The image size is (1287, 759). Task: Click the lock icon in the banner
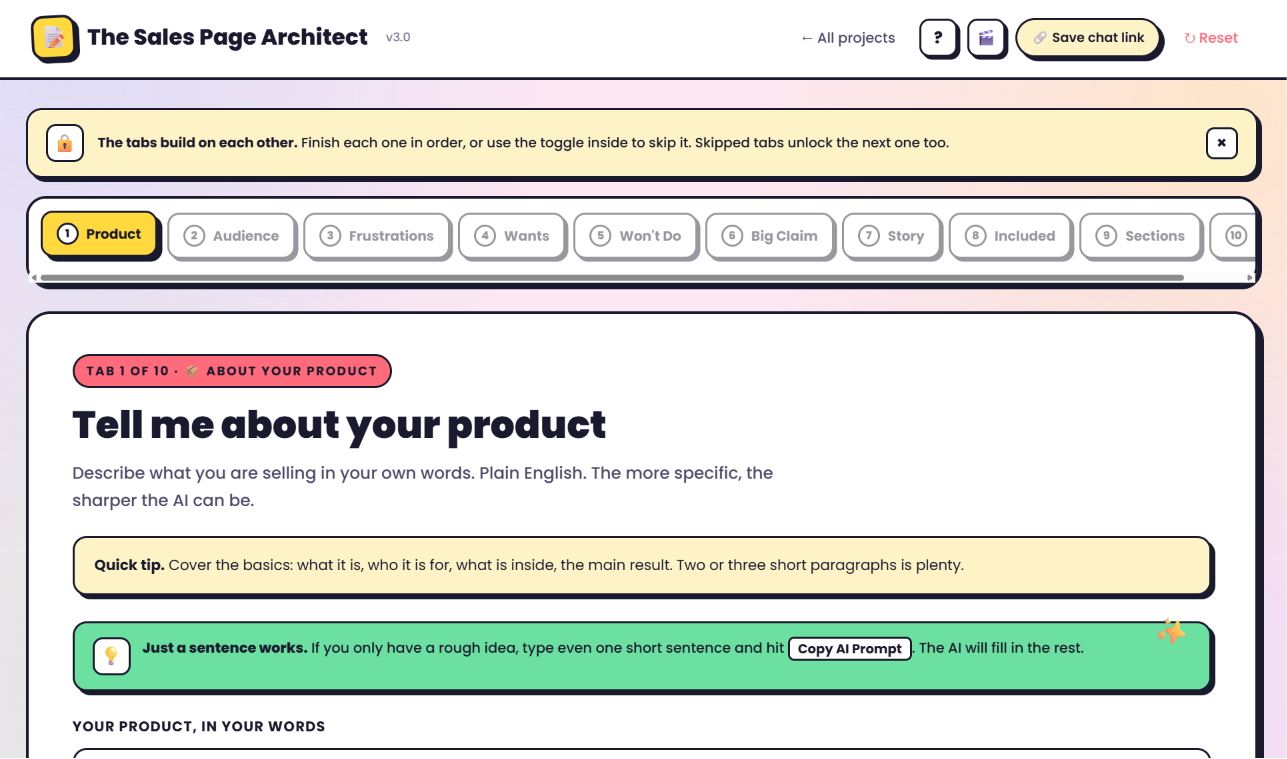64,143
